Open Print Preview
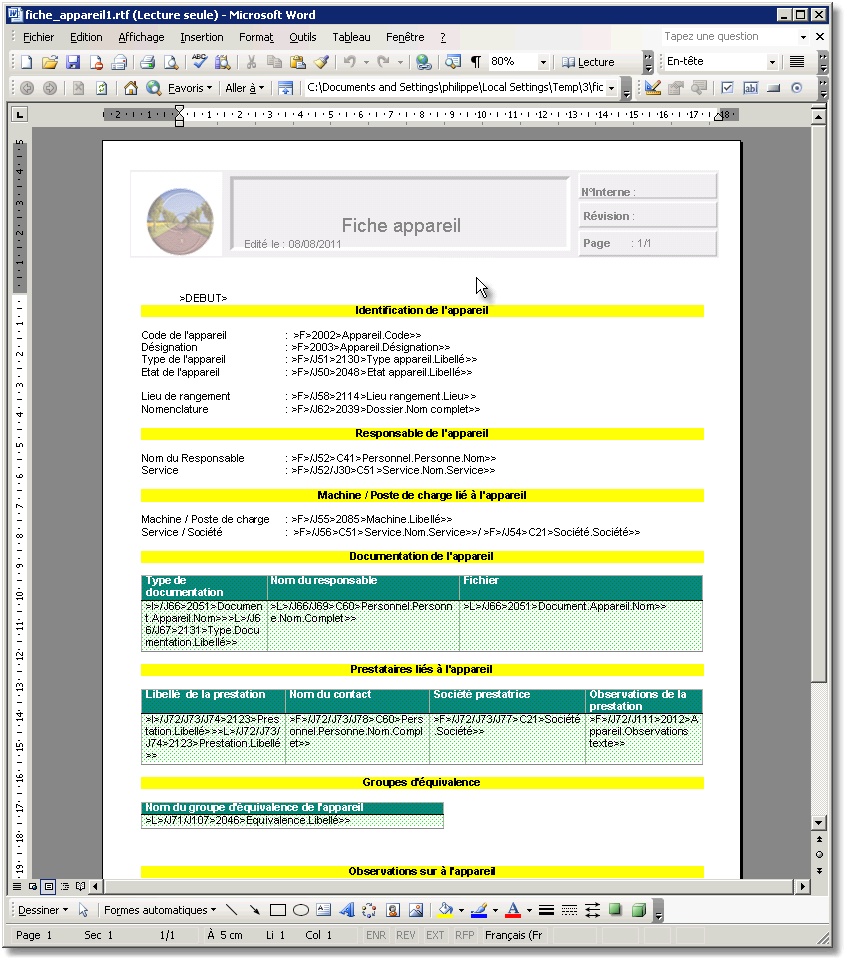This screenshot has height=962, width=847. tap(171, 62)
